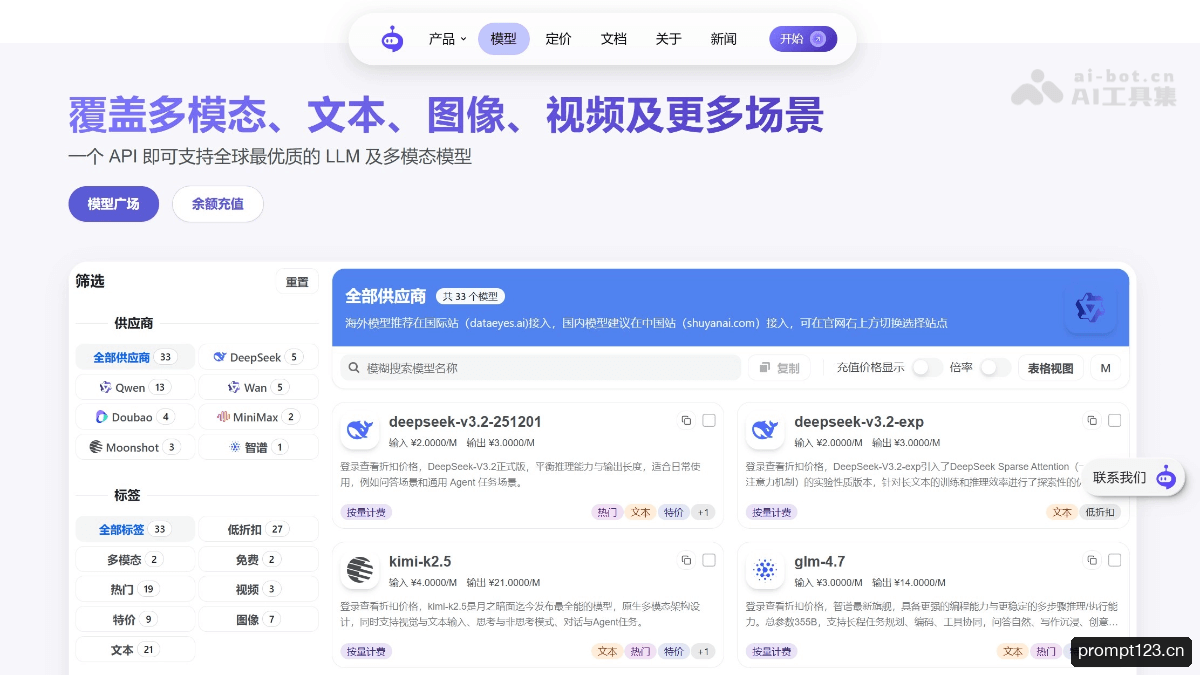Copy the deepseek-v3.2-exp model name icon
This screenshot has height=675, width=1200.
pyautogui.click(x=1092, y=421)
